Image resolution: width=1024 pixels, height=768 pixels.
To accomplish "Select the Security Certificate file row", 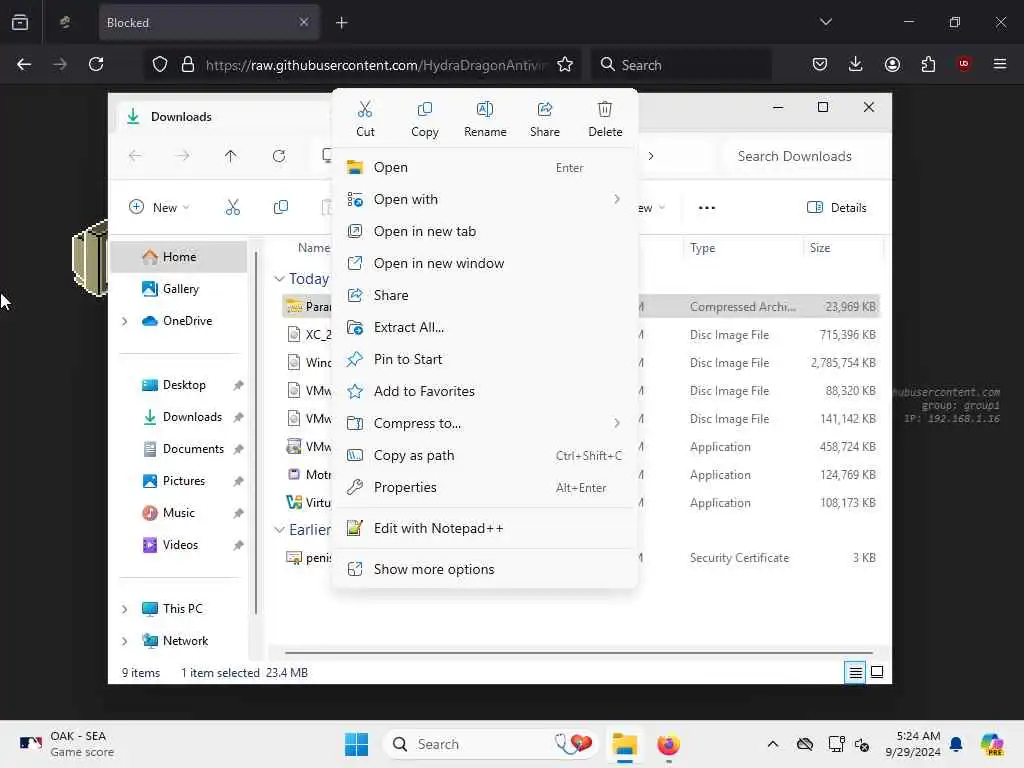I will pyautogui.click(x=582, y=558).
